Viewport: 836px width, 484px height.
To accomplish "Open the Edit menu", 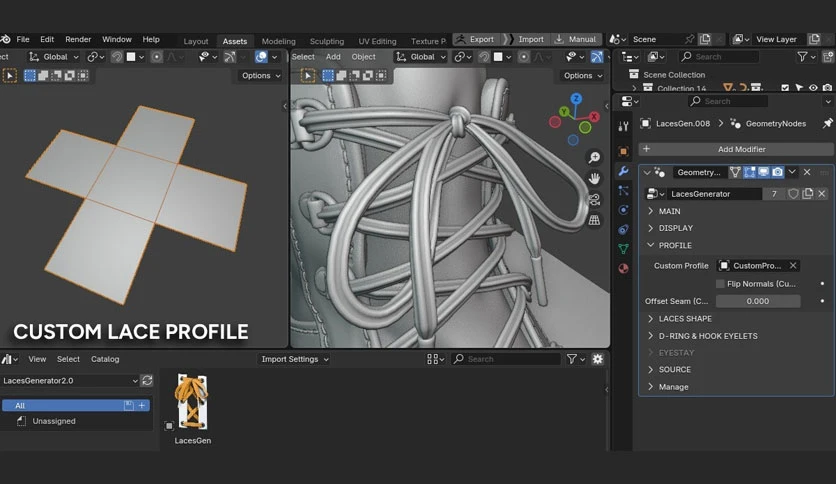I will click(47, 39).
